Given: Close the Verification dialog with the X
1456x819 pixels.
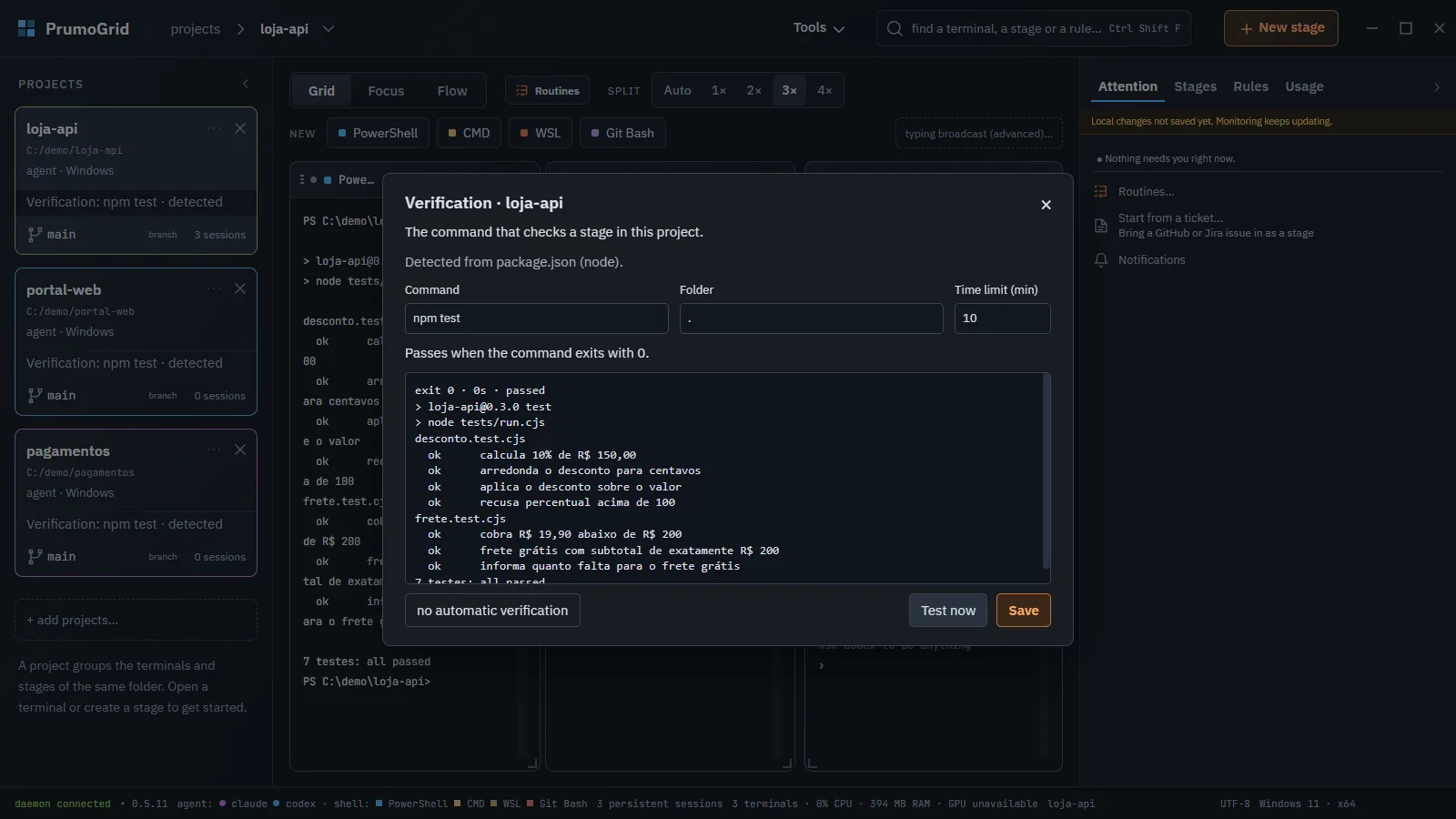Looking at the screenshot, I should point(1046,205).
